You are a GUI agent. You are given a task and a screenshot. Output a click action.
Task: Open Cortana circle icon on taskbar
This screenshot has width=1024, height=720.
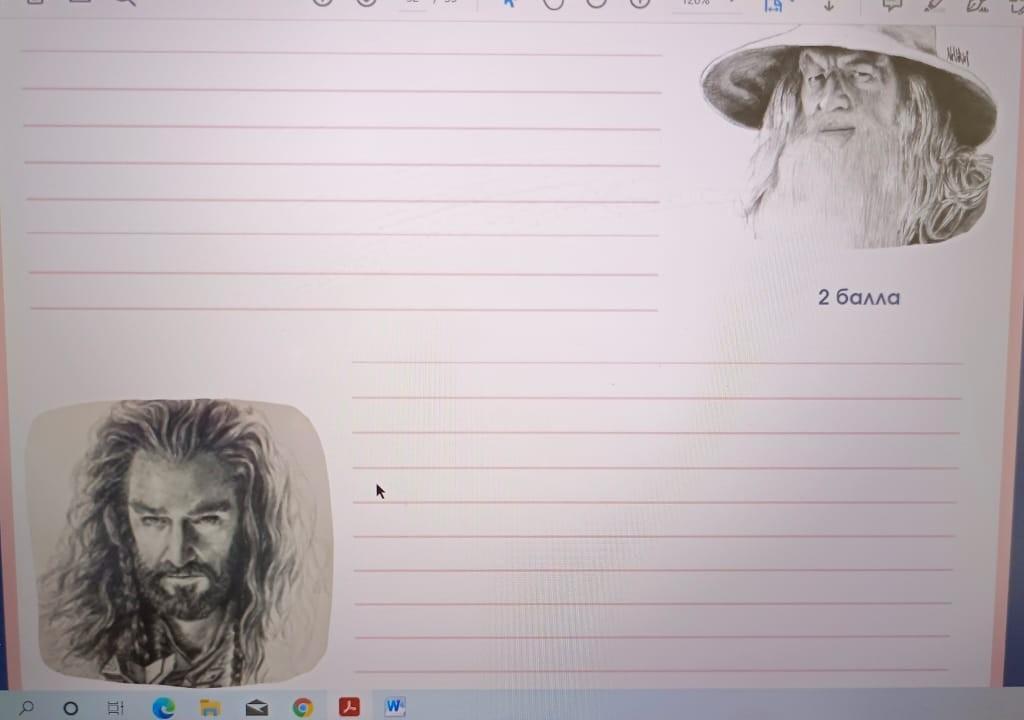coord(71,708)
